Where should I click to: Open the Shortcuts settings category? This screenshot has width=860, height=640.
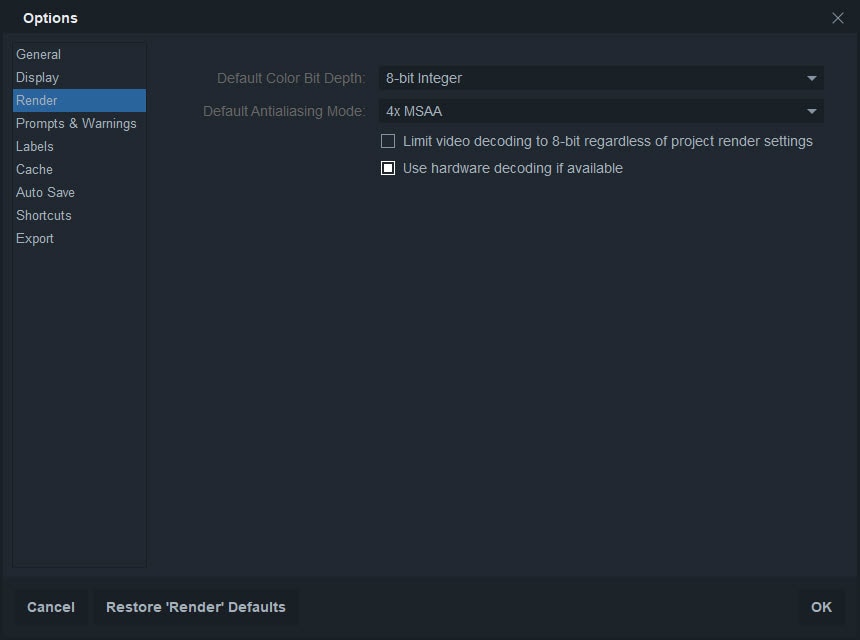[44, 215]
